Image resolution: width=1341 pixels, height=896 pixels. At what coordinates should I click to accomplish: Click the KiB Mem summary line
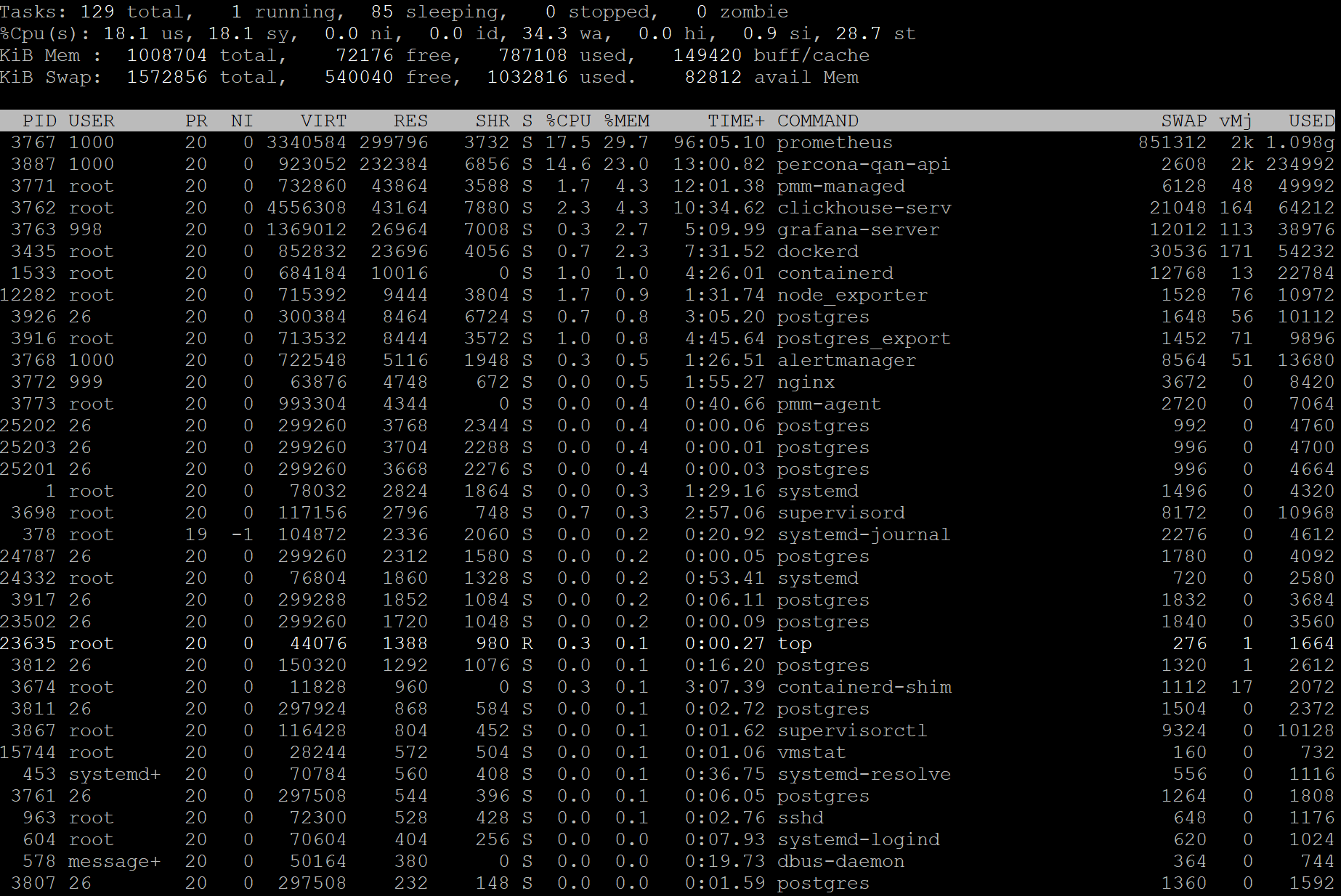(x=291, y=55)
